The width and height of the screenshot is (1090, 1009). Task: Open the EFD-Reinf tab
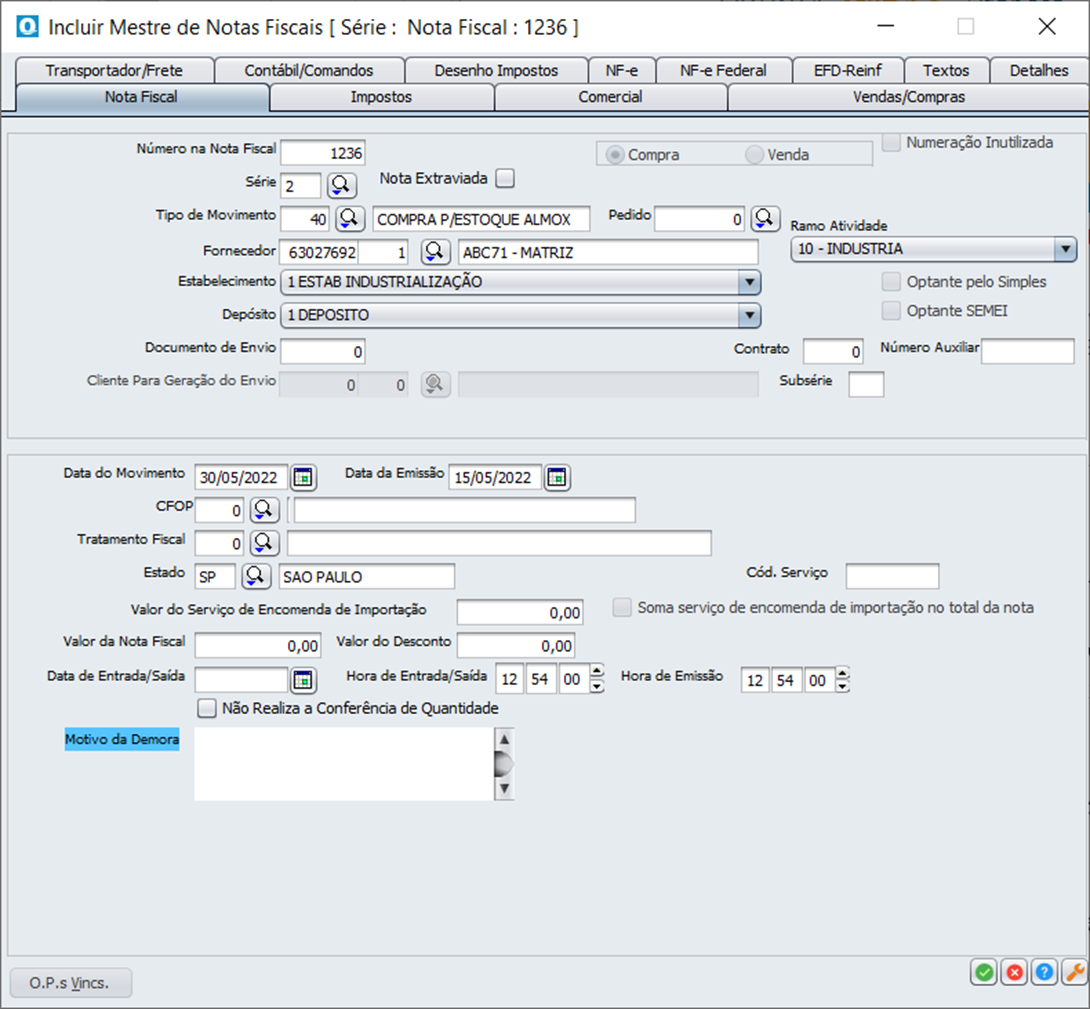tap(847, 70)
